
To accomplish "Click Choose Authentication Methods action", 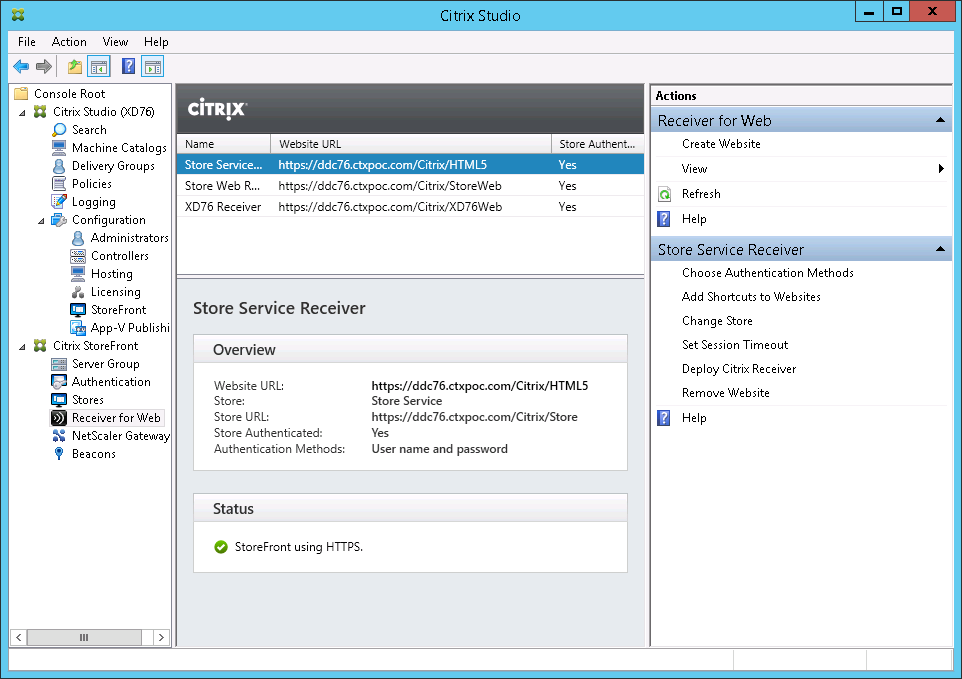I will coord(767,273).
